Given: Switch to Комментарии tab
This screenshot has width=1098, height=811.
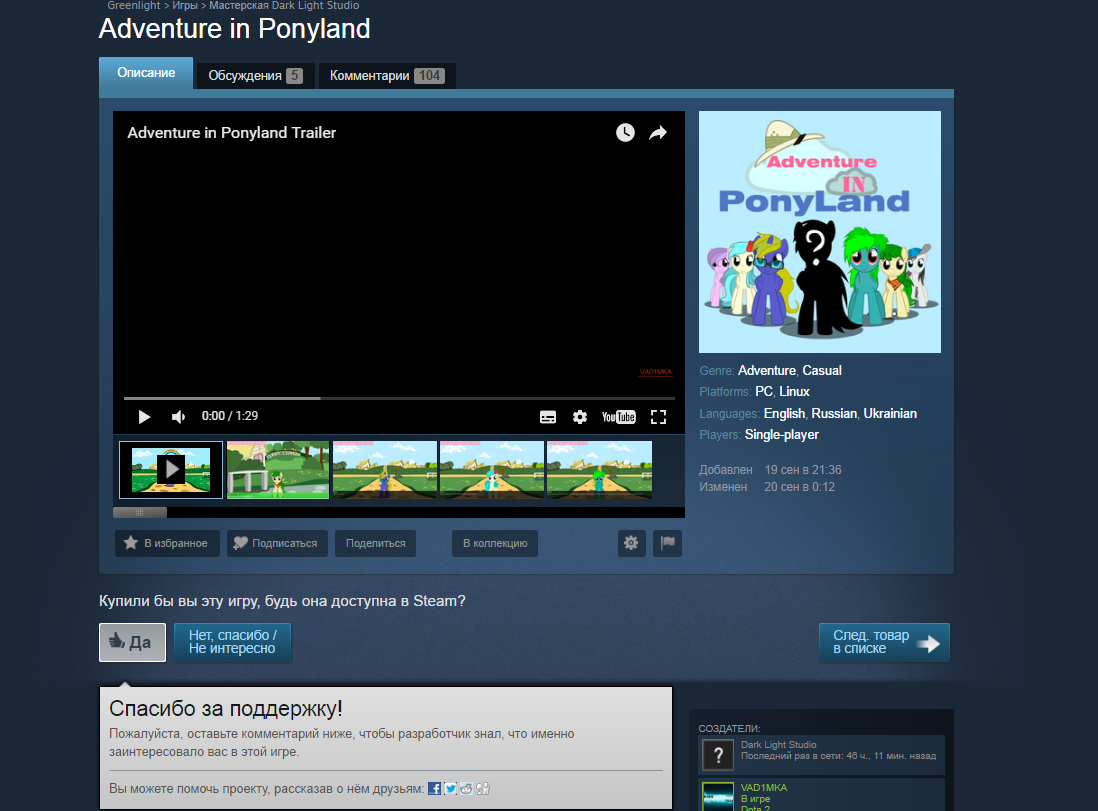Looking at the screenshot, I should [387, 76].
